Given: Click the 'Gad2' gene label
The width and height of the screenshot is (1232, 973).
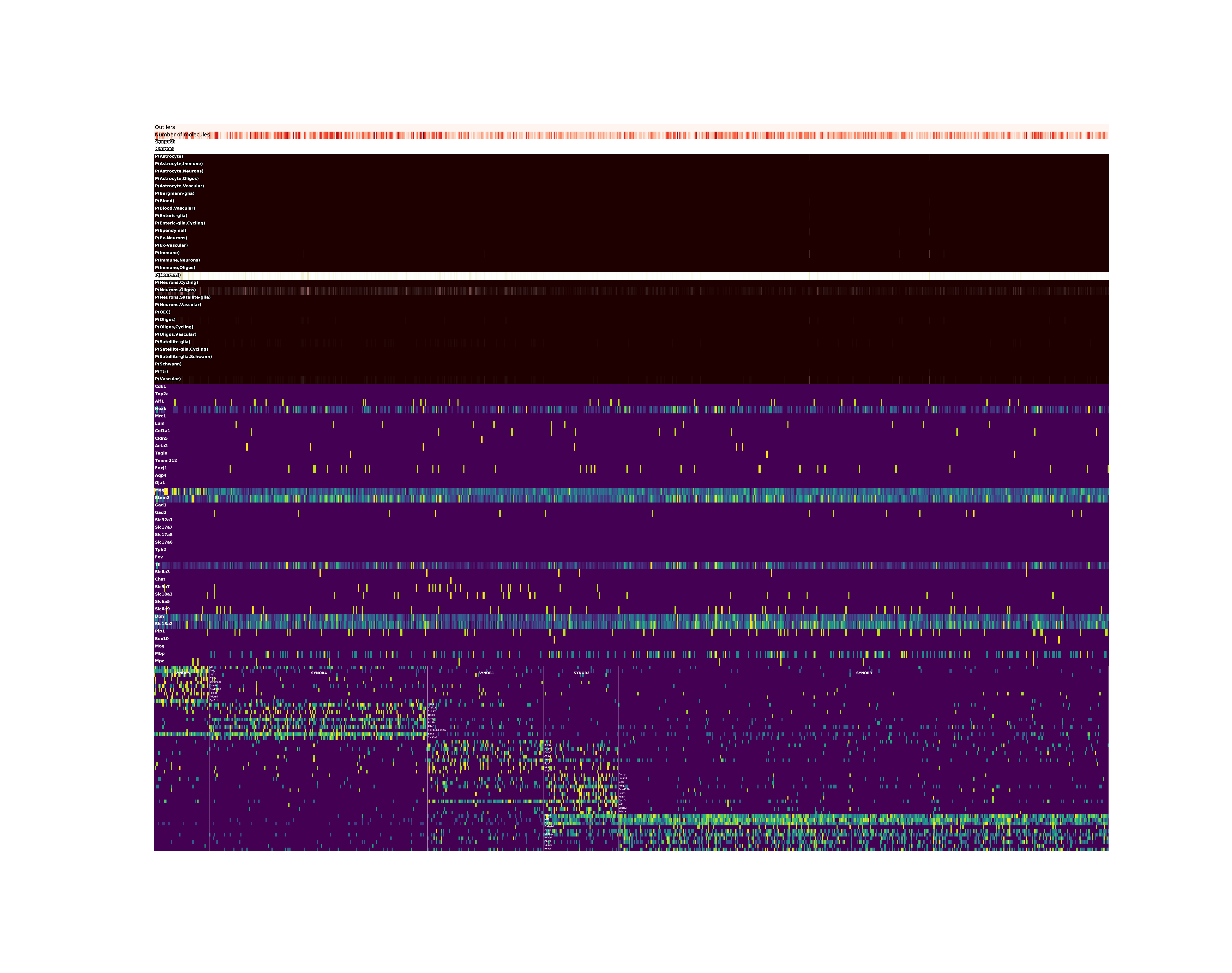Looking at the screenshot, I should click(161, 513).
